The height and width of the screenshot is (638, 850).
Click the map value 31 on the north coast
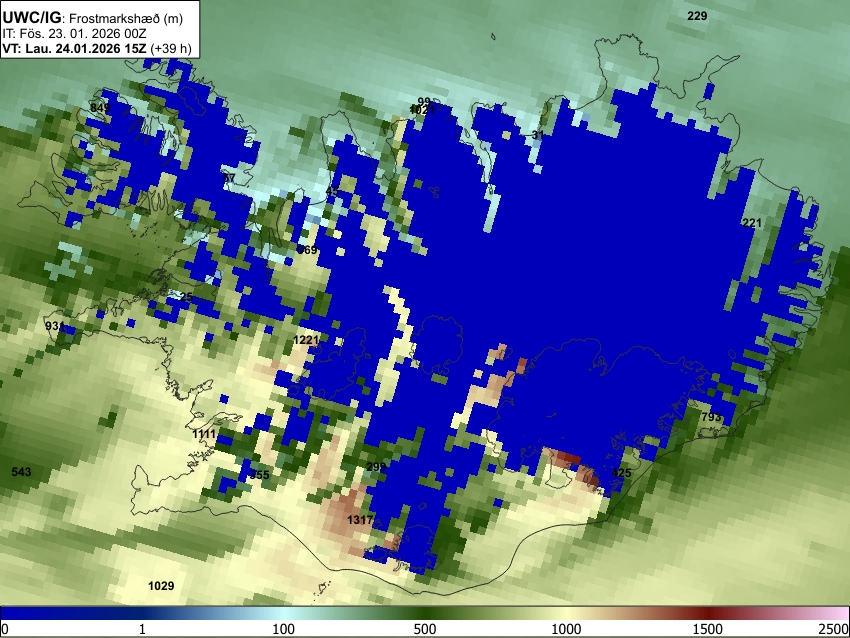[538, 135]
